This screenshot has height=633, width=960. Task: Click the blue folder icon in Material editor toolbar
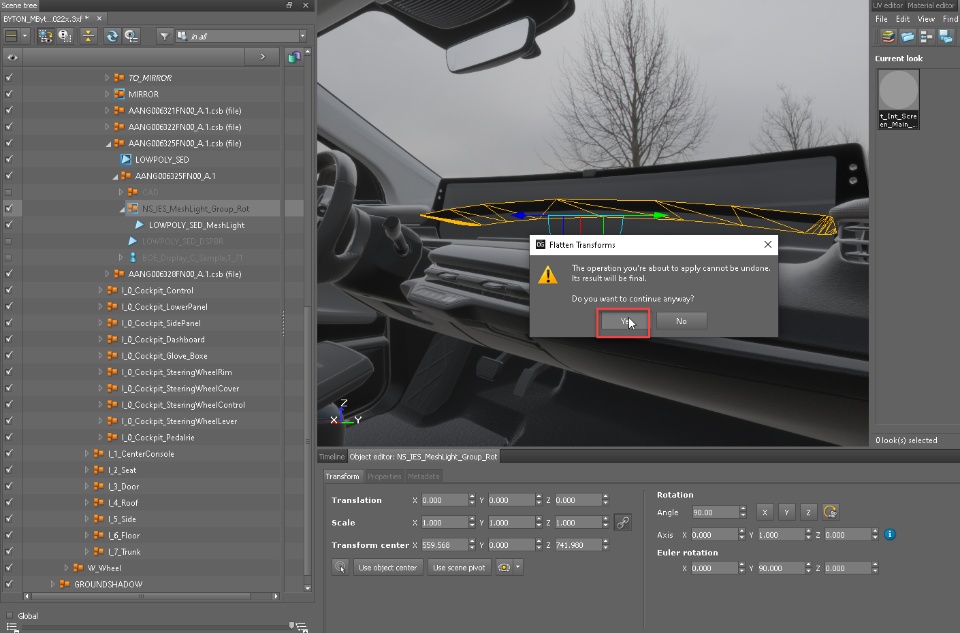tap(907, 37)
